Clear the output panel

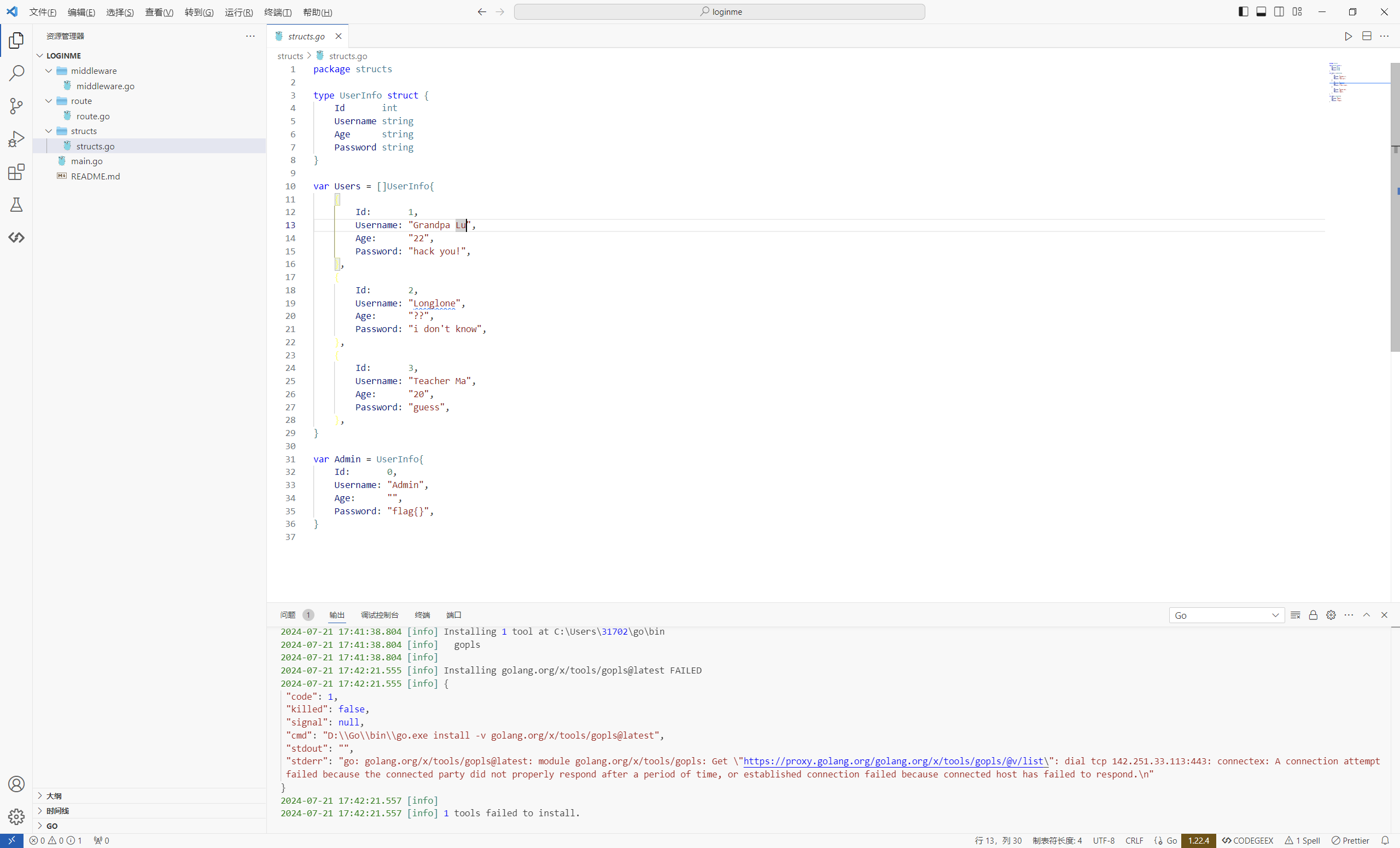(1296, 615)
